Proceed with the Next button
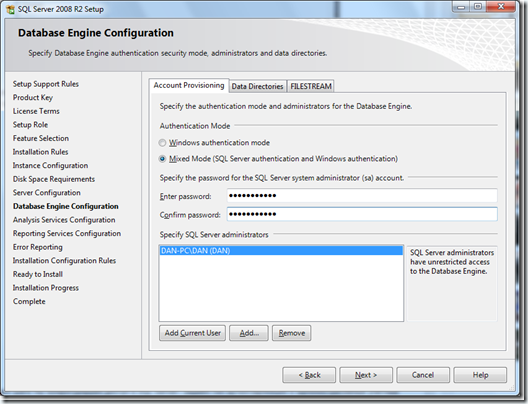This screenshot has width=528, height=404. 366,375
